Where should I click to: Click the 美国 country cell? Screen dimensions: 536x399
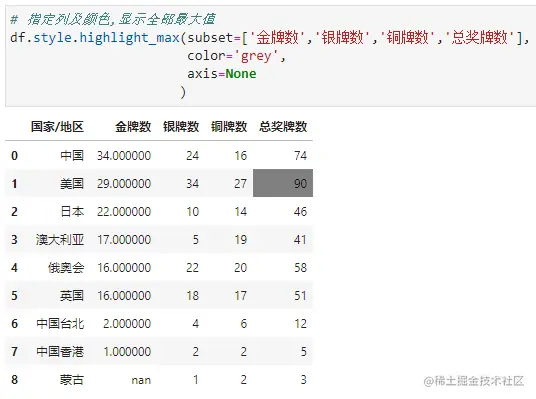click(72, 184)
